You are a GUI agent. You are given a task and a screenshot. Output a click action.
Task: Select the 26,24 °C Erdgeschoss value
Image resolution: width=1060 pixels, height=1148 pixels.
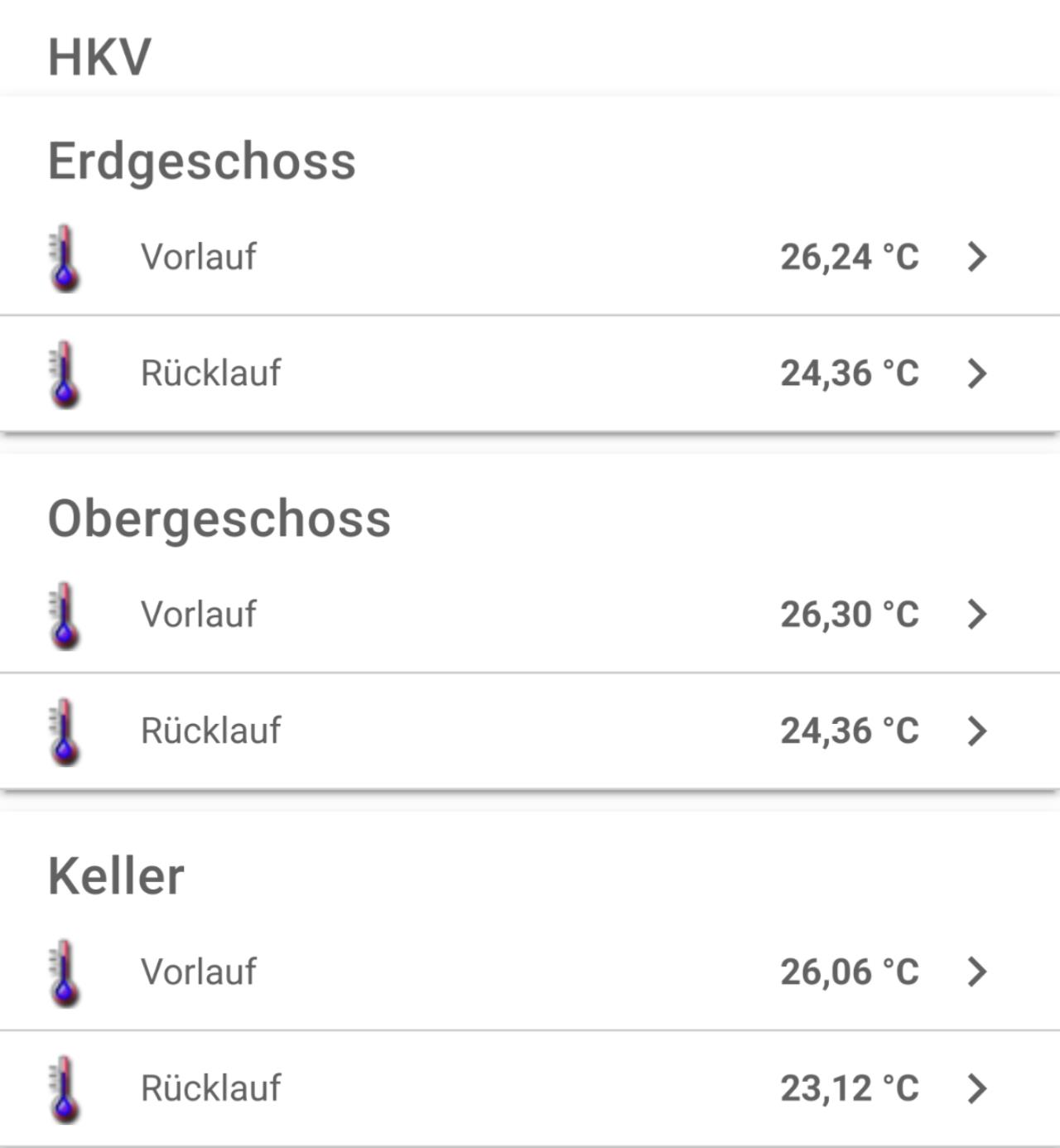pyautogui.click(x=849, y=257)
